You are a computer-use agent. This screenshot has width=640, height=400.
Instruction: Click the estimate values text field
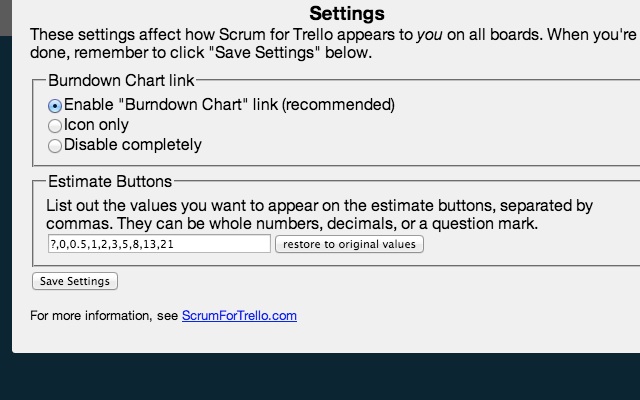click(x=158, y=244)
